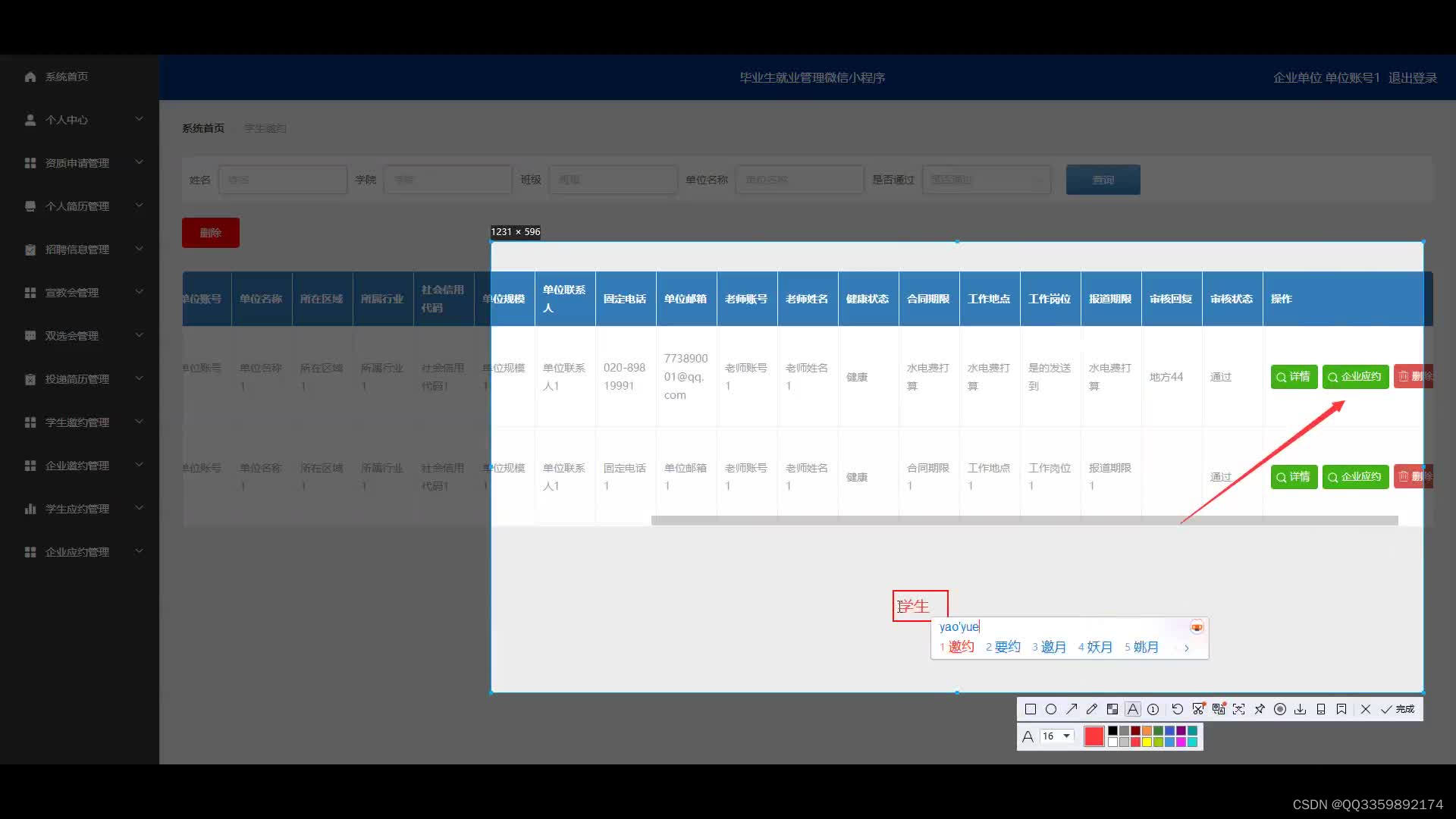Image resolution: width=1456 pixels, height=819 pixels.
Task: Click the bookmark collect icon
Action: pos(1341,709)
